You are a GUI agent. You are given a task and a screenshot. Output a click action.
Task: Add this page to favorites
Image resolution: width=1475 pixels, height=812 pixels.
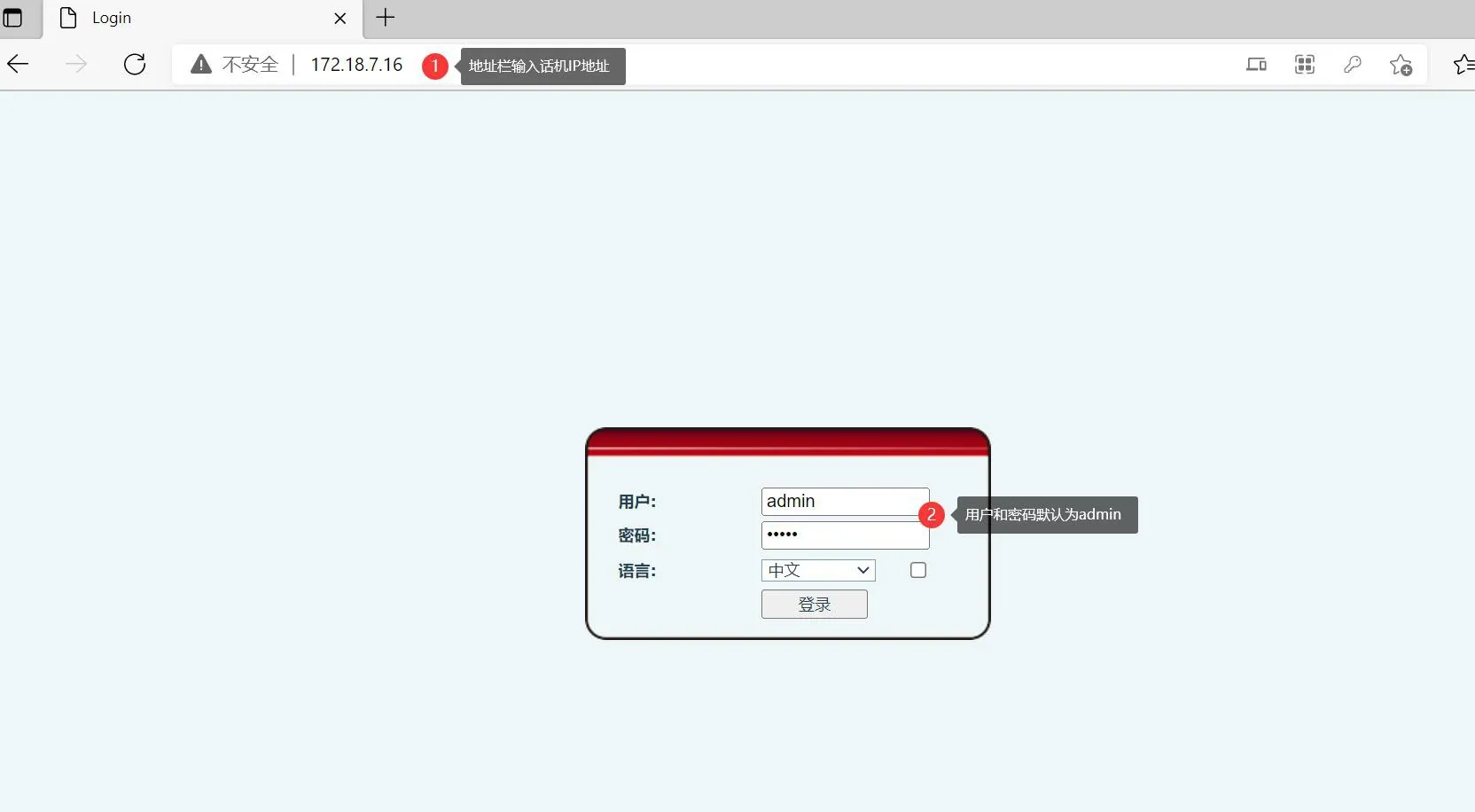pos(1401,65)
